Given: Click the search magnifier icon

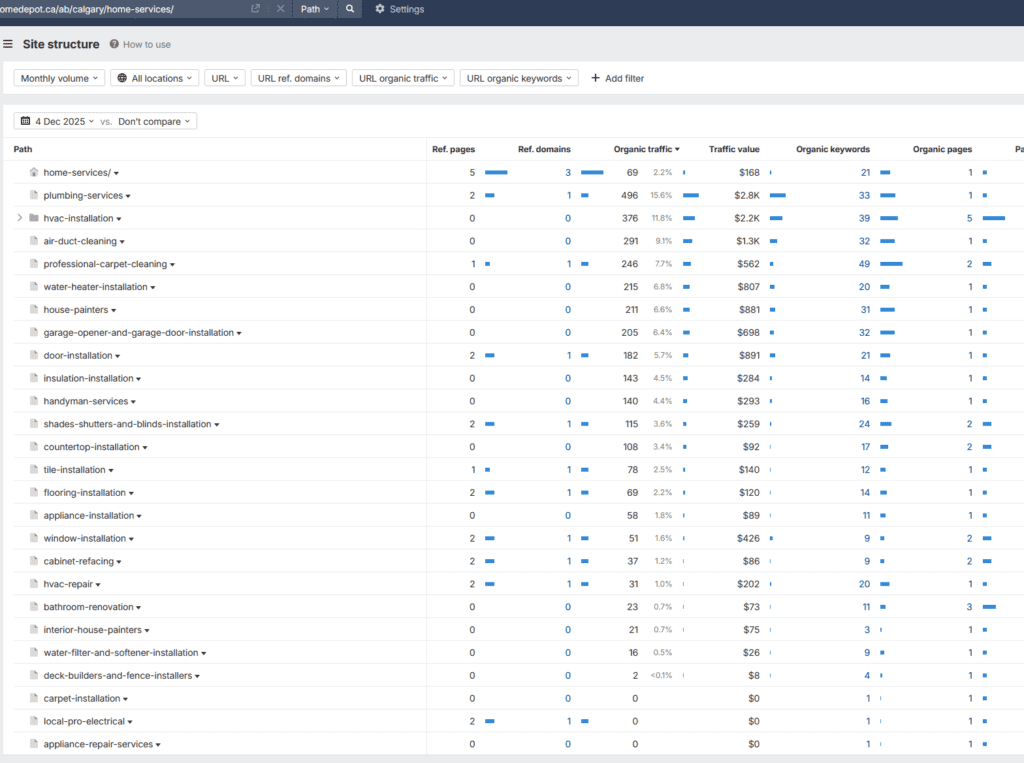Looking at the screenshot, I should [x=349, y=9].
